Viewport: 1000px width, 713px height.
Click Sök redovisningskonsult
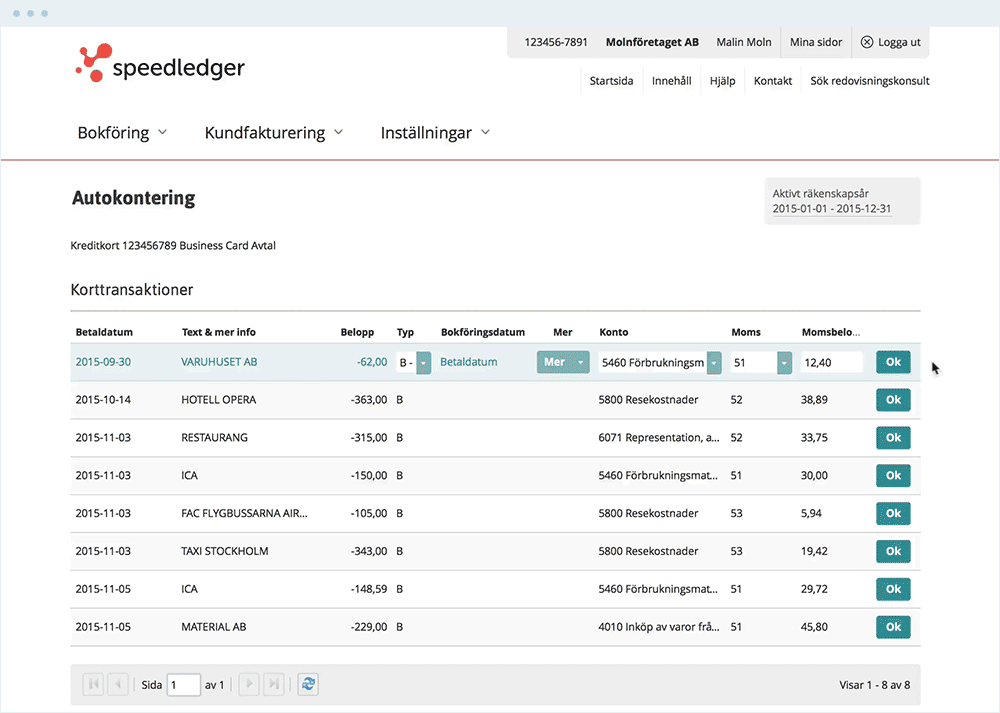(869, 81)
